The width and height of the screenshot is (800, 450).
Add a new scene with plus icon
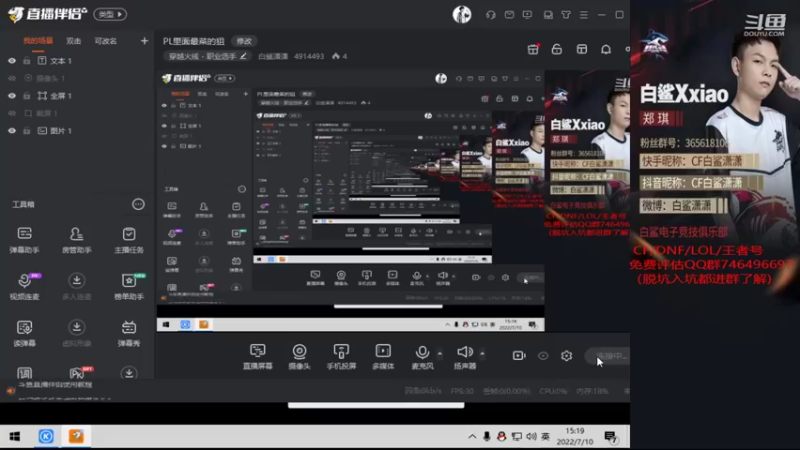(x=144, y=40)
